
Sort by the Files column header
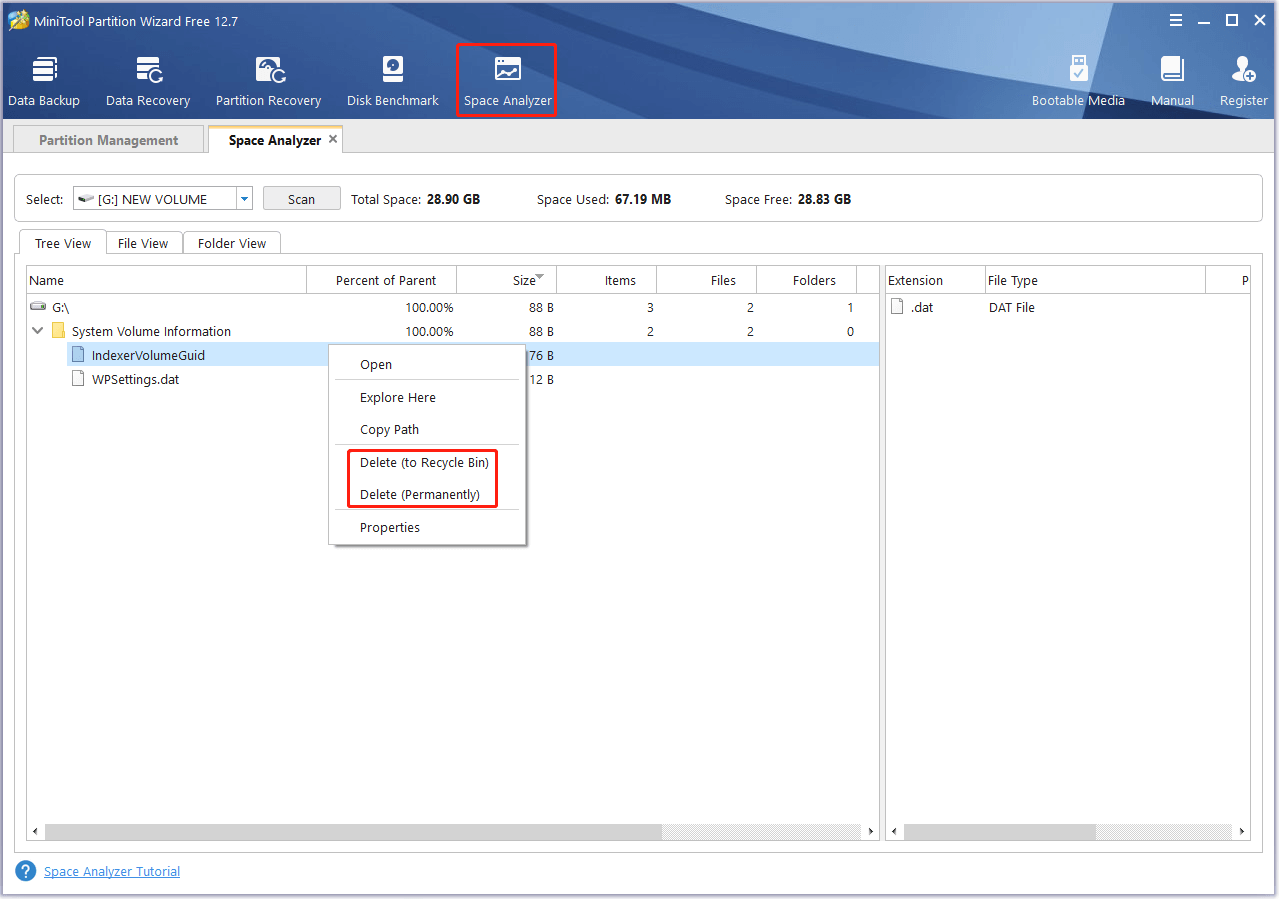[x=707, y=280]
